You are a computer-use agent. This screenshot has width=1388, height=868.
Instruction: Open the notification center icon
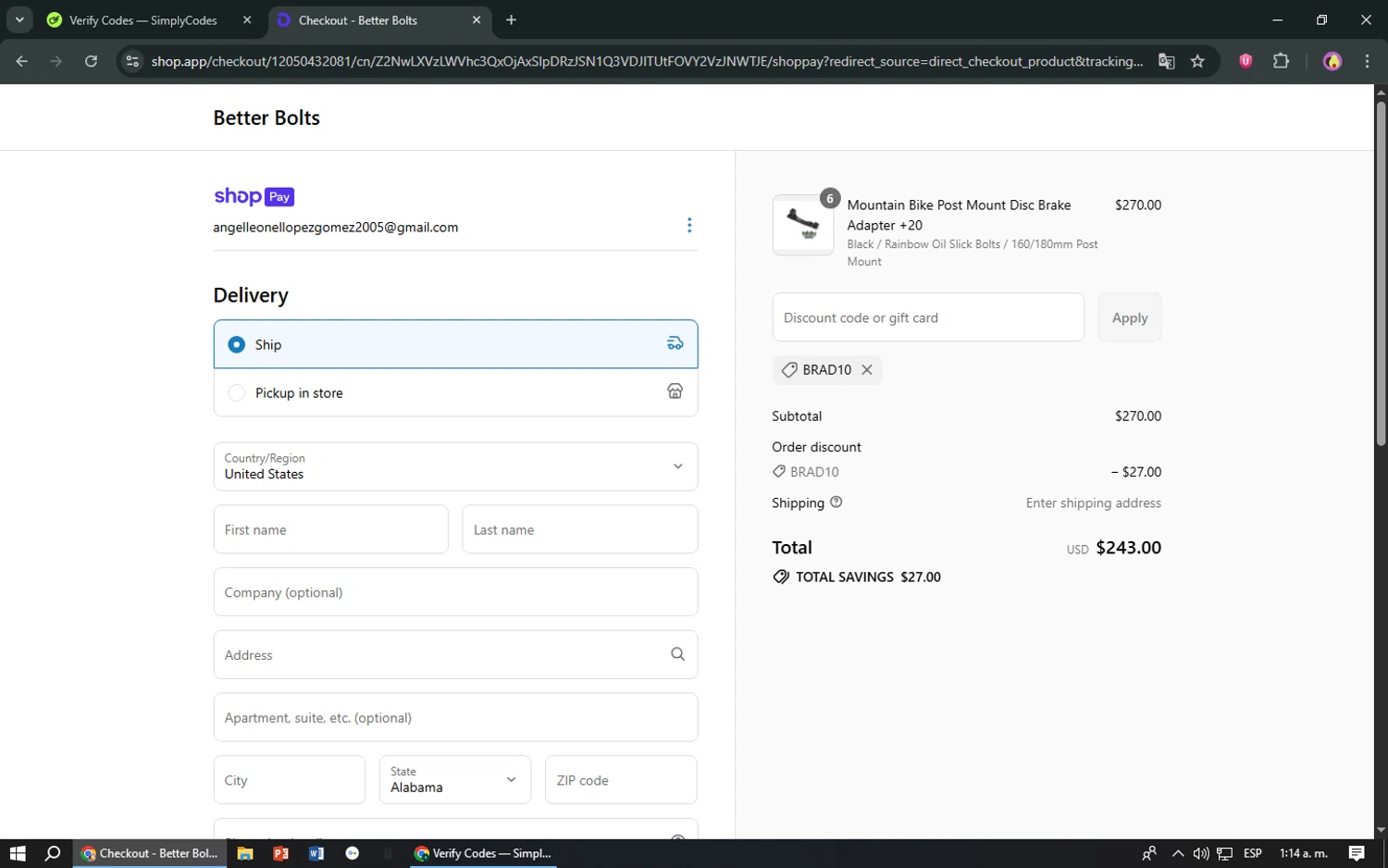click(1357, 853)
